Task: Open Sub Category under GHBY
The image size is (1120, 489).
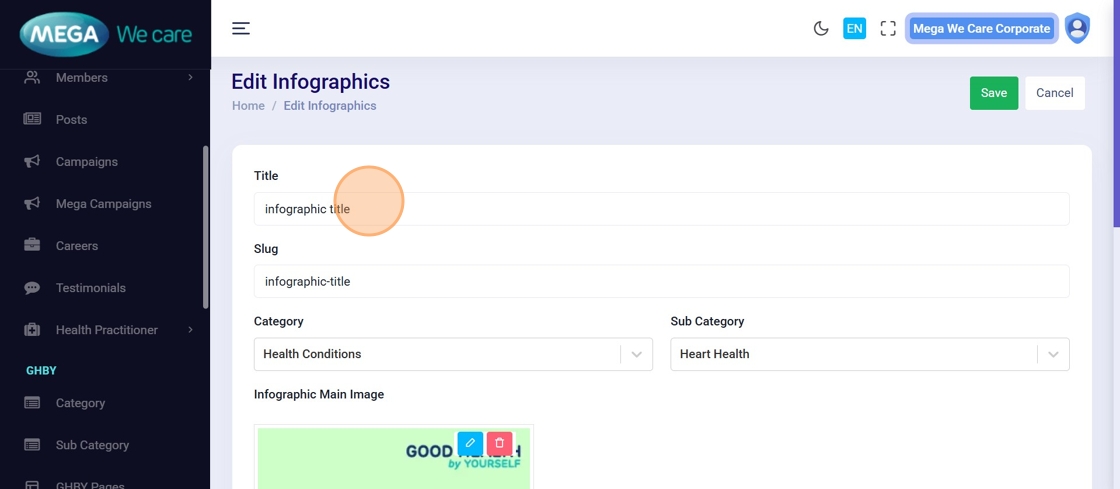Action: 92,445
